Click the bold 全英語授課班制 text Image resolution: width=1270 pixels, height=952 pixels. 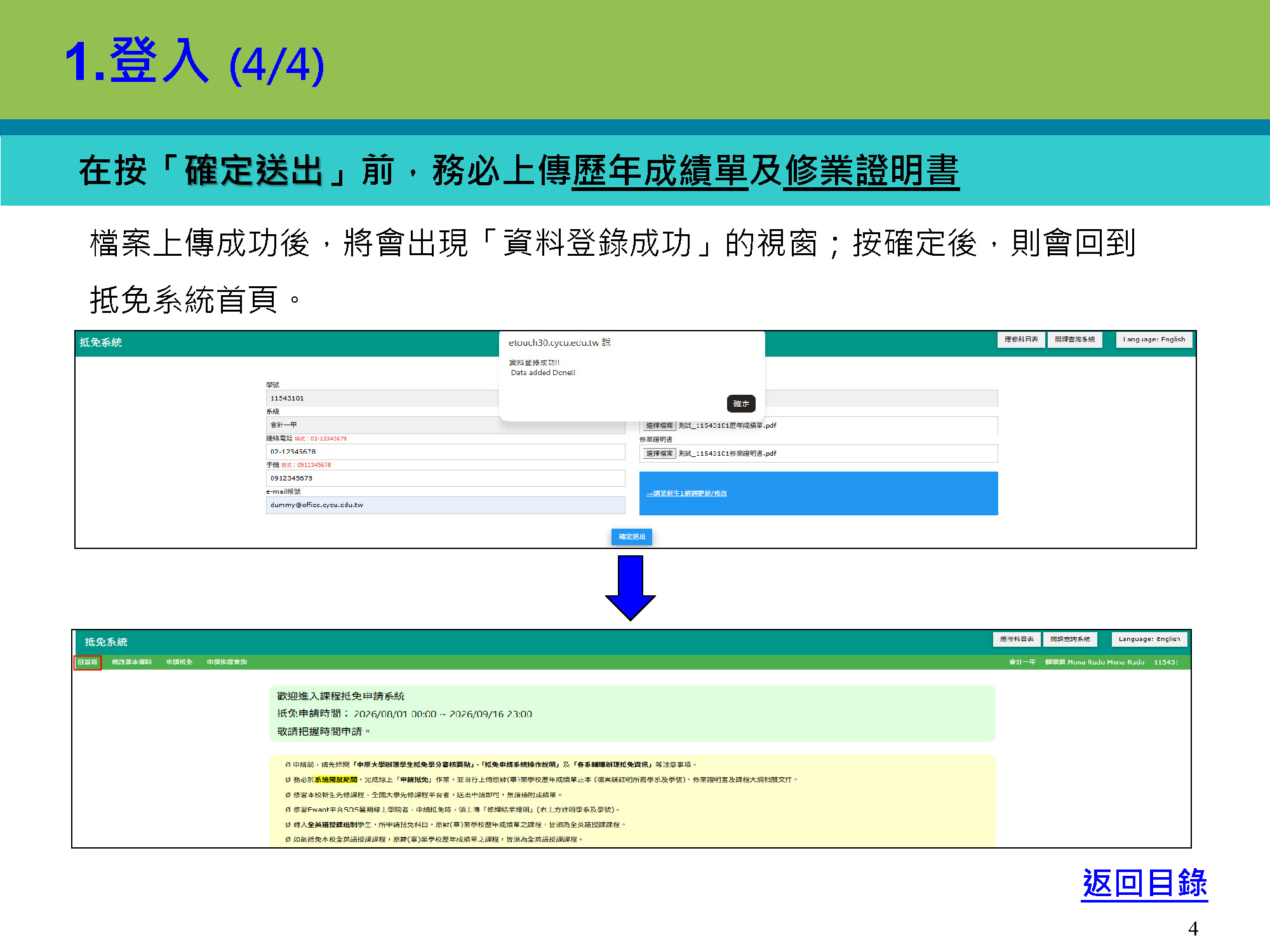pyautogui.click(x=332, y=825)
